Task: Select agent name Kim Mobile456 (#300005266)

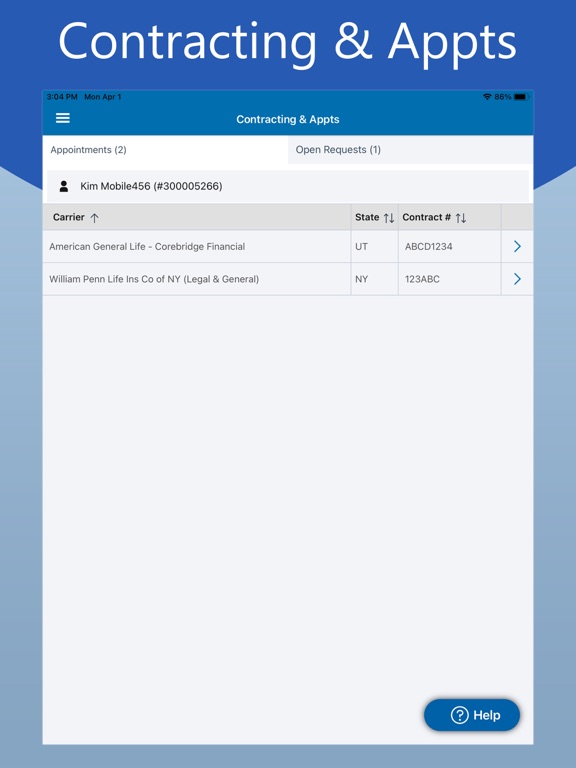Action: [x=151, y=186]
